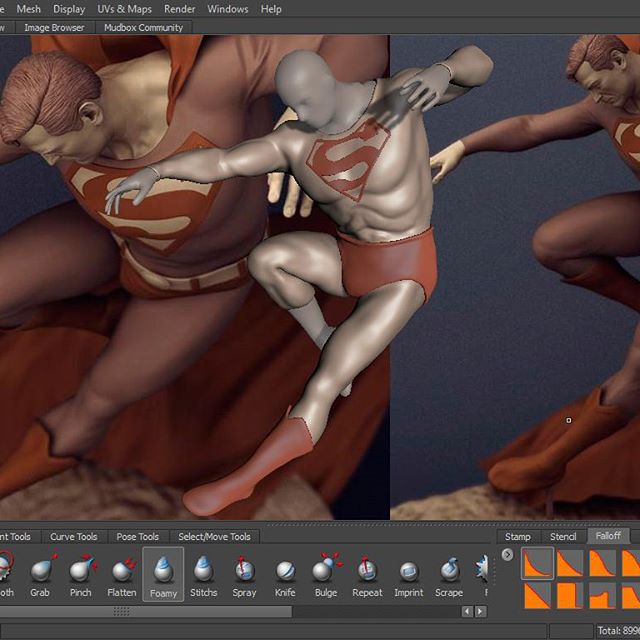Select the first falloff preset thumbnail
Viewport: 640px width, 640px height.
pyautogui.click(x=537, y=564)
